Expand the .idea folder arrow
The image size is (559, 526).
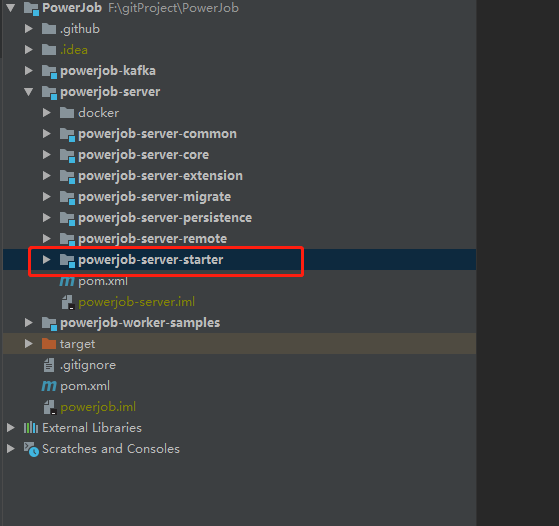click(29, 50)
